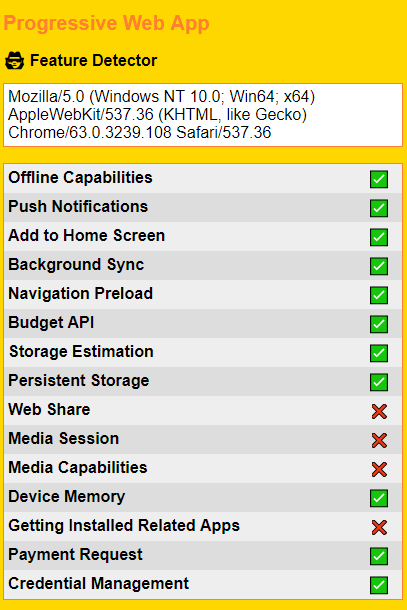Viewport: 407px width, 610px height.
Task: Click the green check for Device Memory
Action: [x=379, y=498]
